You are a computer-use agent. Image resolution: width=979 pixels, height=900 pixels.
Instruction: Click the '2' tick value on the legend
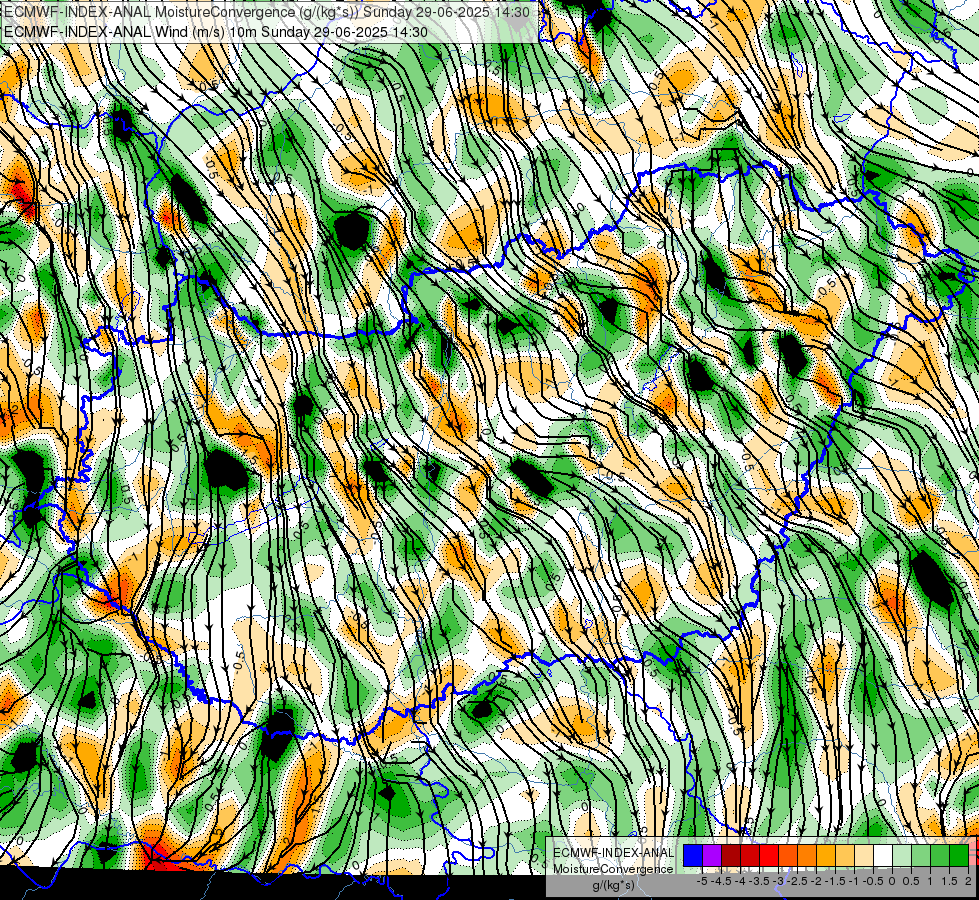968,881
